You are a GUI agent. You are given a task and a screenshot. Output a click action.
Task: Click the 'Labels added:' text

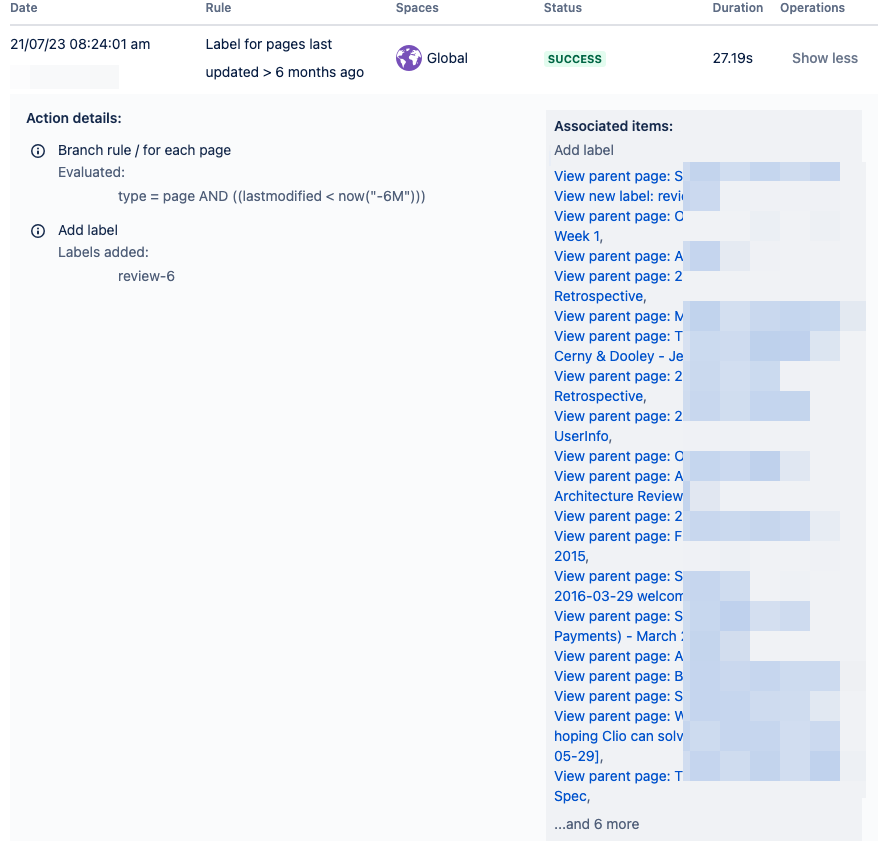coord(103,252)
